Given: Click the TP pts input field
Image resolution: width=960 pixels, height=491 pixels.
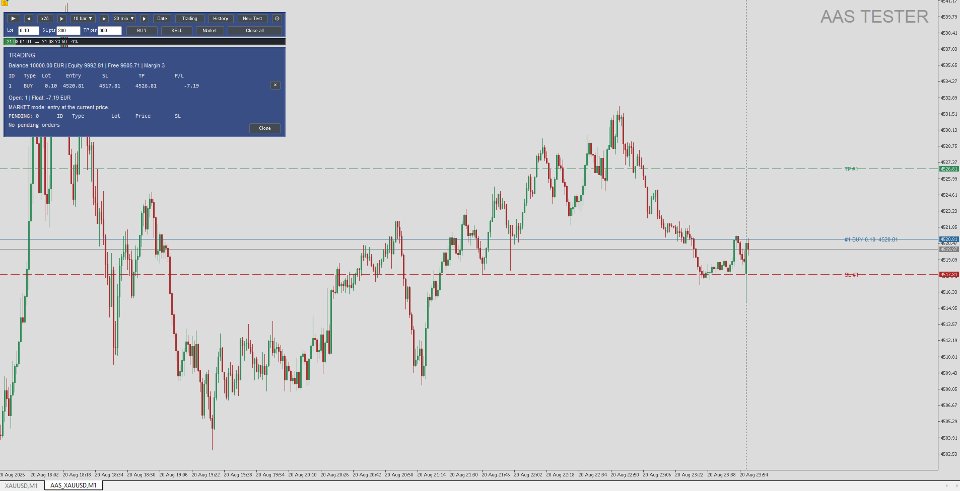Looking at the screenshot, I should coord(110,31).
